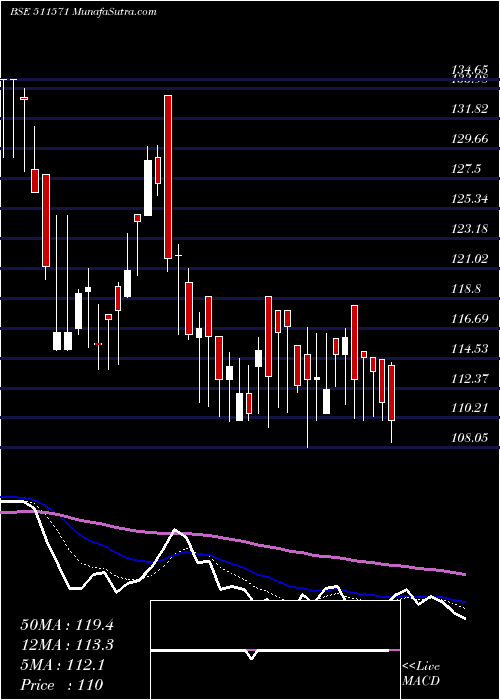Click the BSE 511571 MunafaSutra.com title

(83, 12)
